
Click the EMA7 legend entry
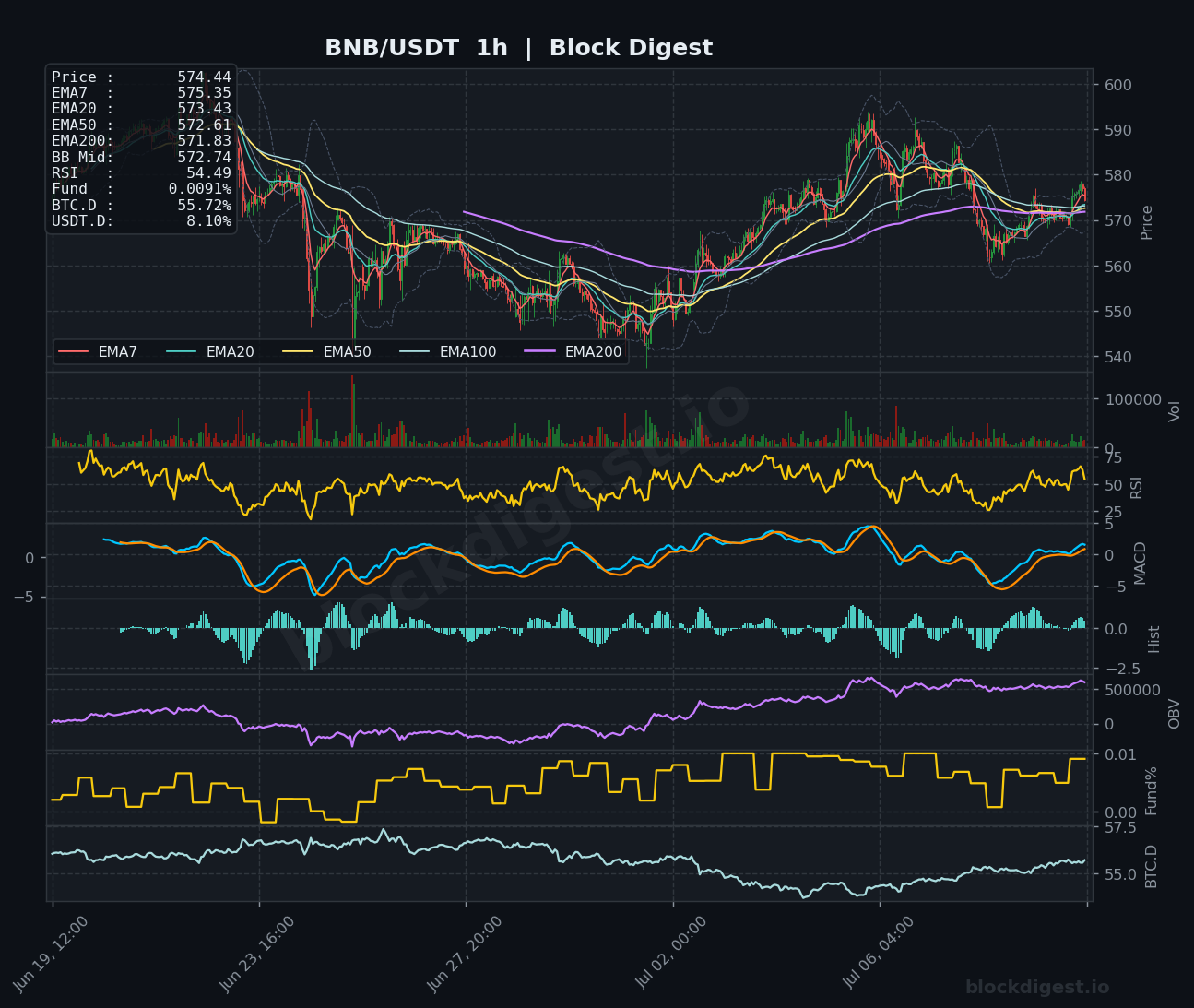99,351
